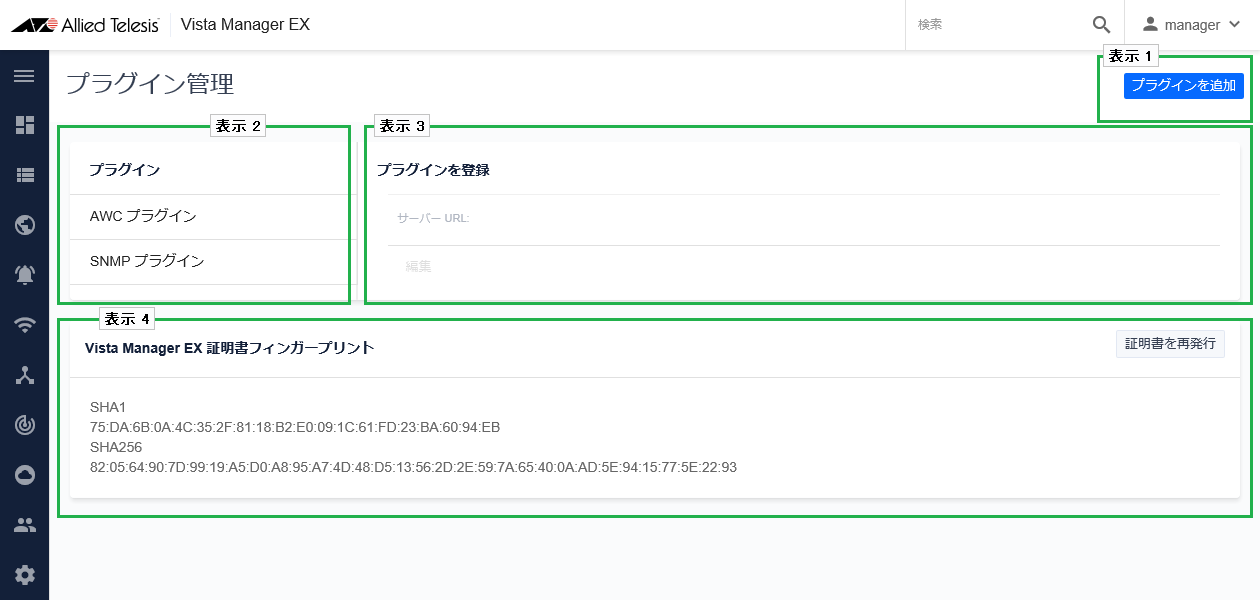Viewport: 1260px width, 600px height.
Task: Open the list view sidebar icon
Action: click(25, 175)
